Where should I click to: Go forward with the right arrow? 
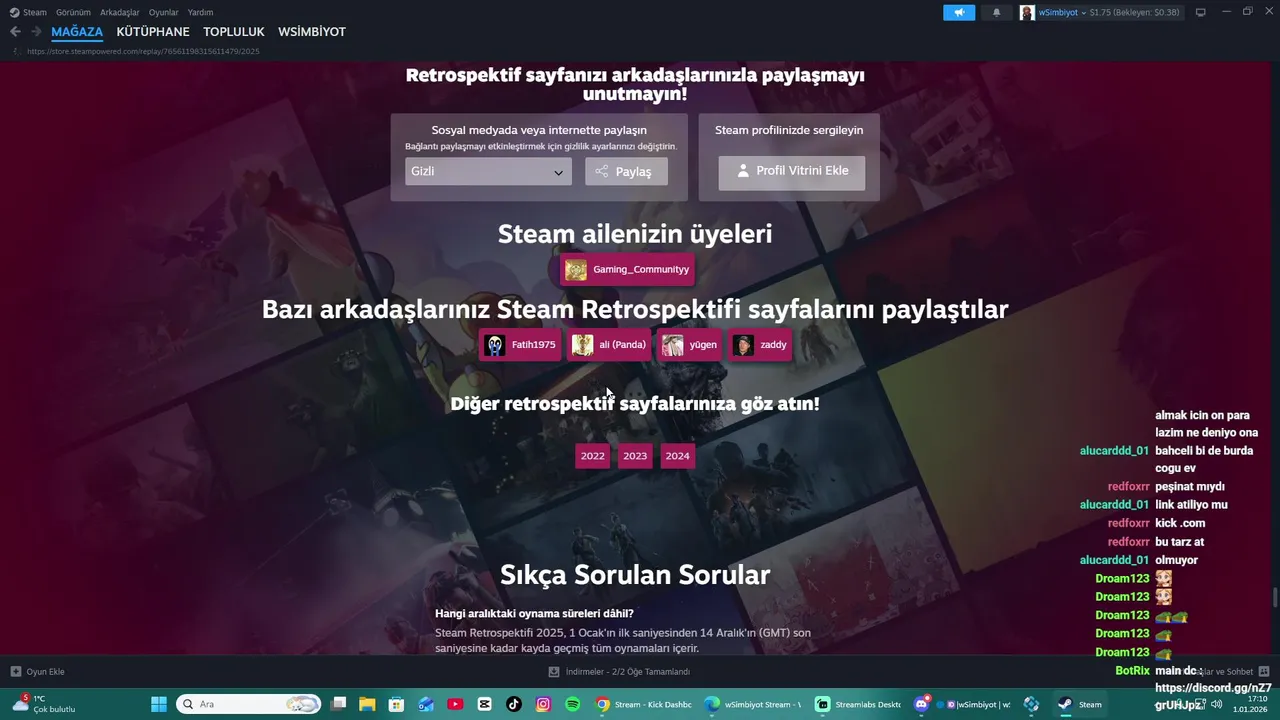[36, 32]
